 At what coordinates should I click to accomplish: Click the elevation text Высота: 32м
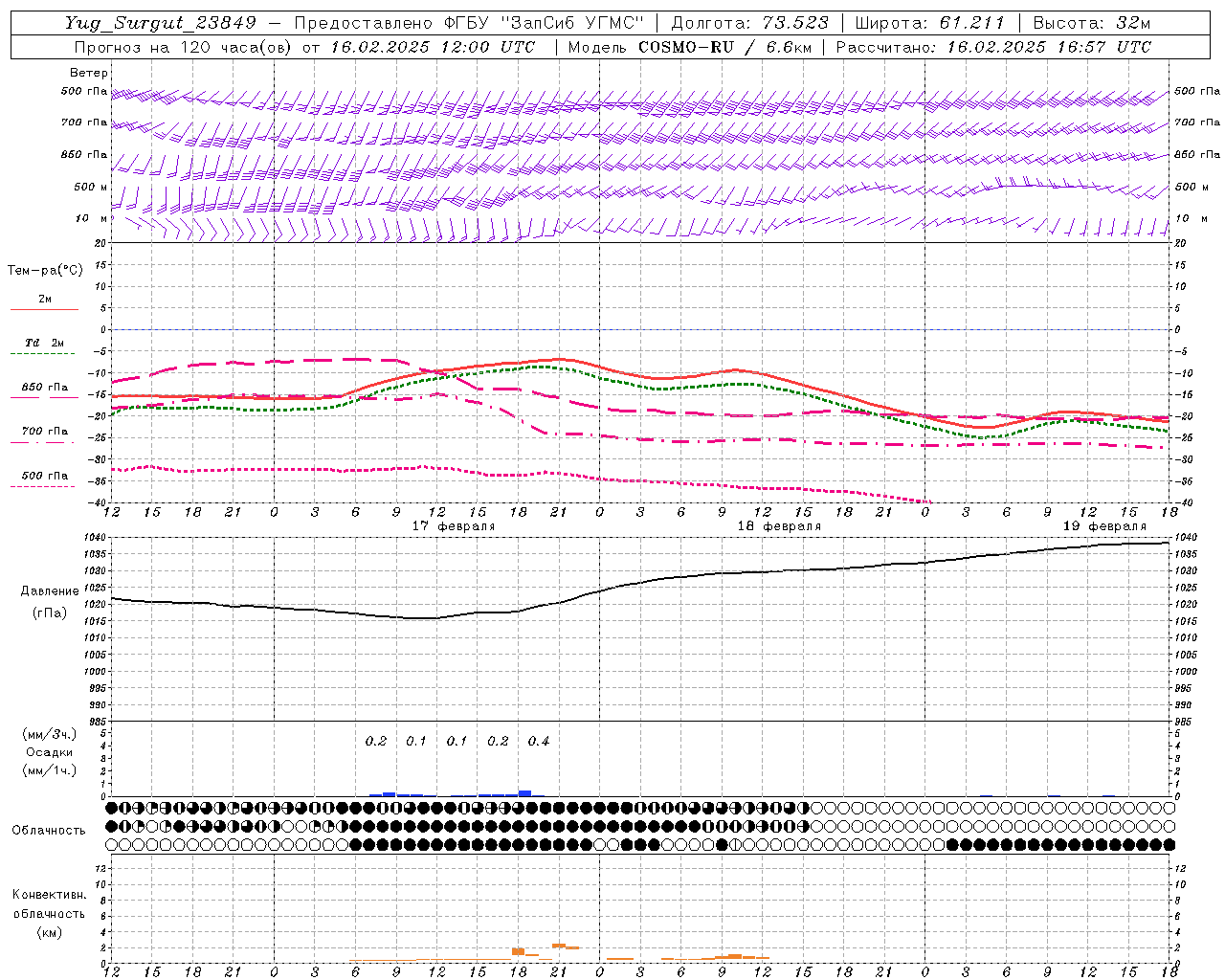click(1091, 24)
